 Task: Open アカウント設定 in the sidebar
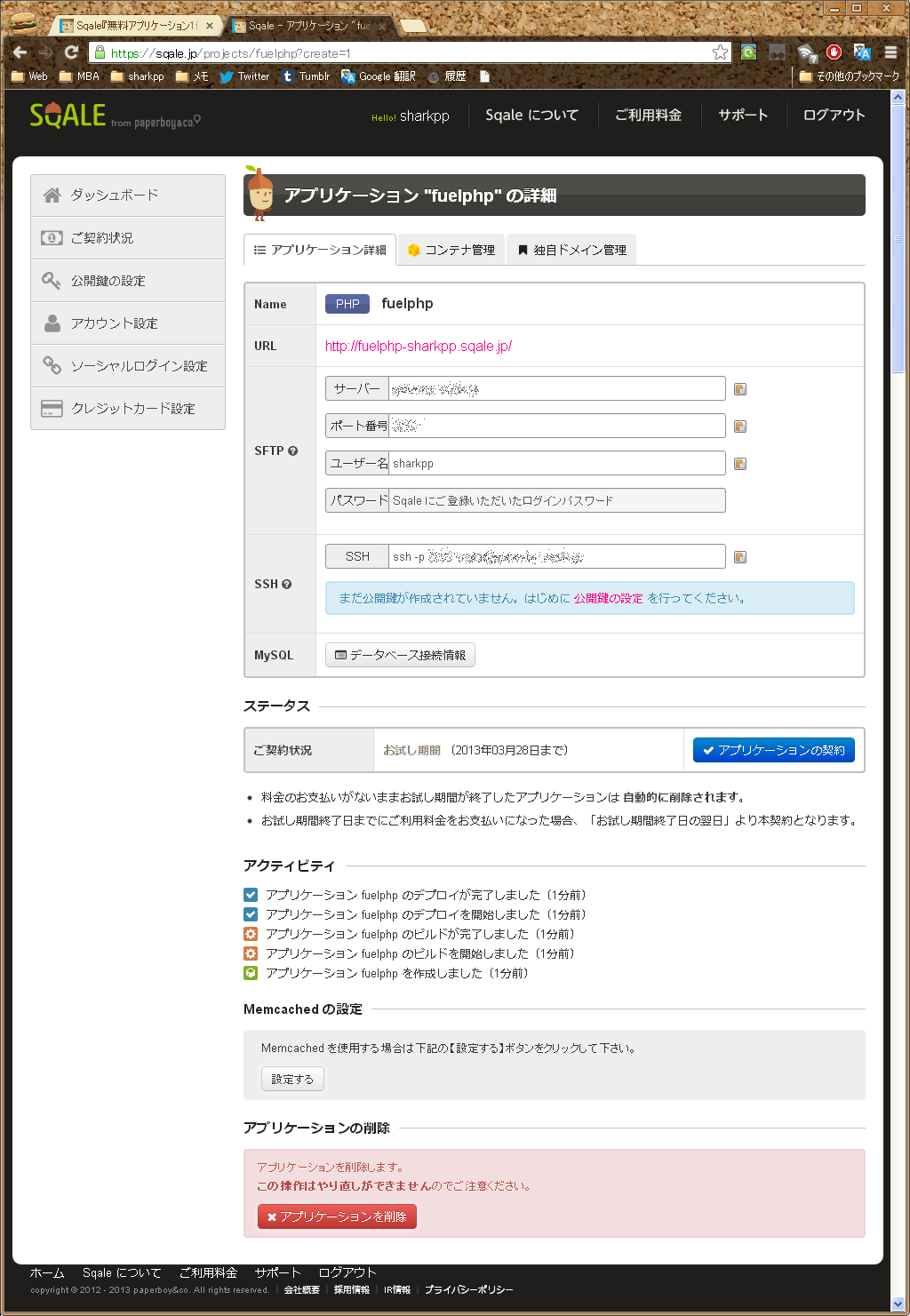128,323
